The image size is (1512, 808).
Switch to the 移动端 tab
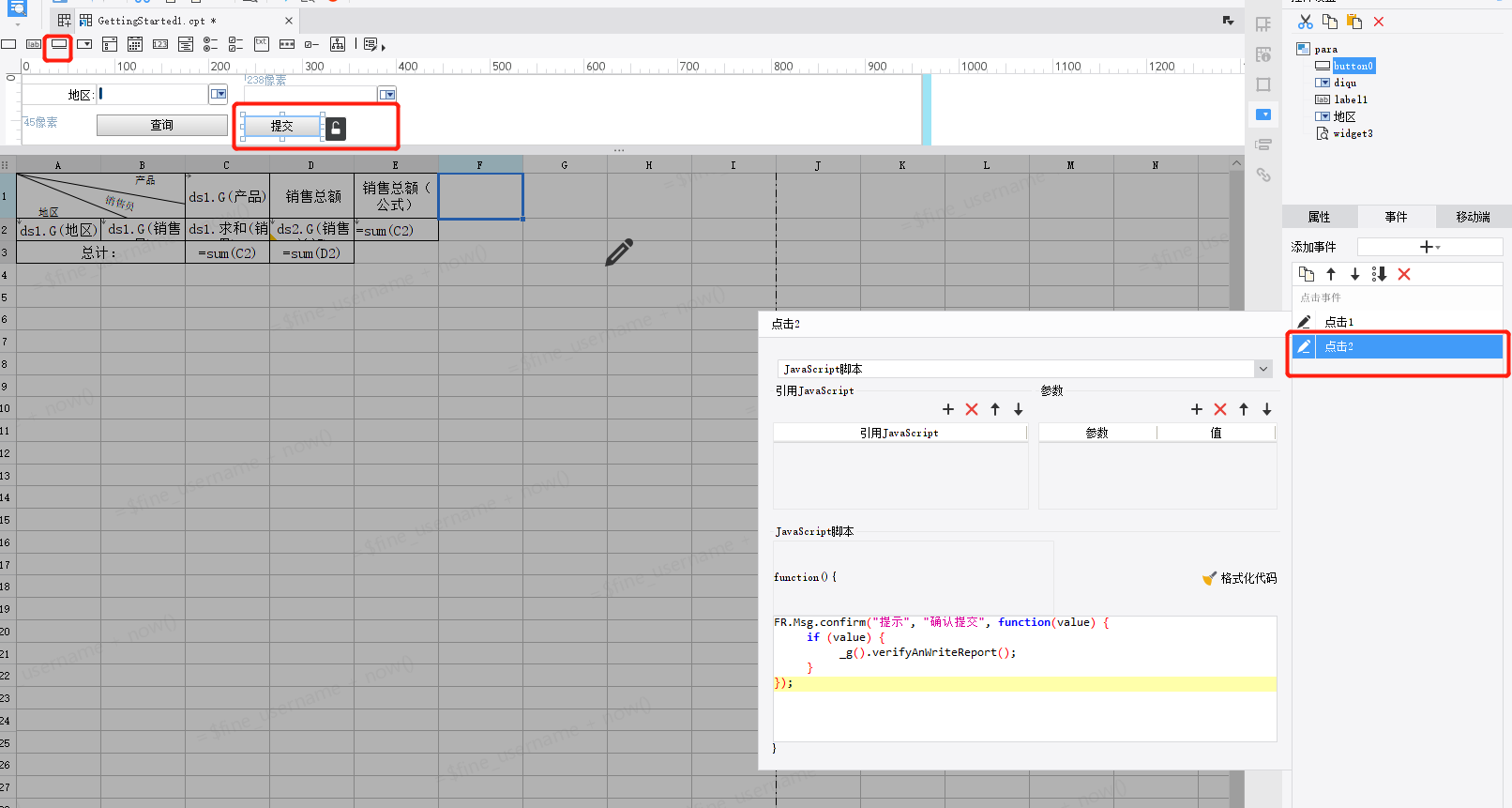tap(1473, 217)
